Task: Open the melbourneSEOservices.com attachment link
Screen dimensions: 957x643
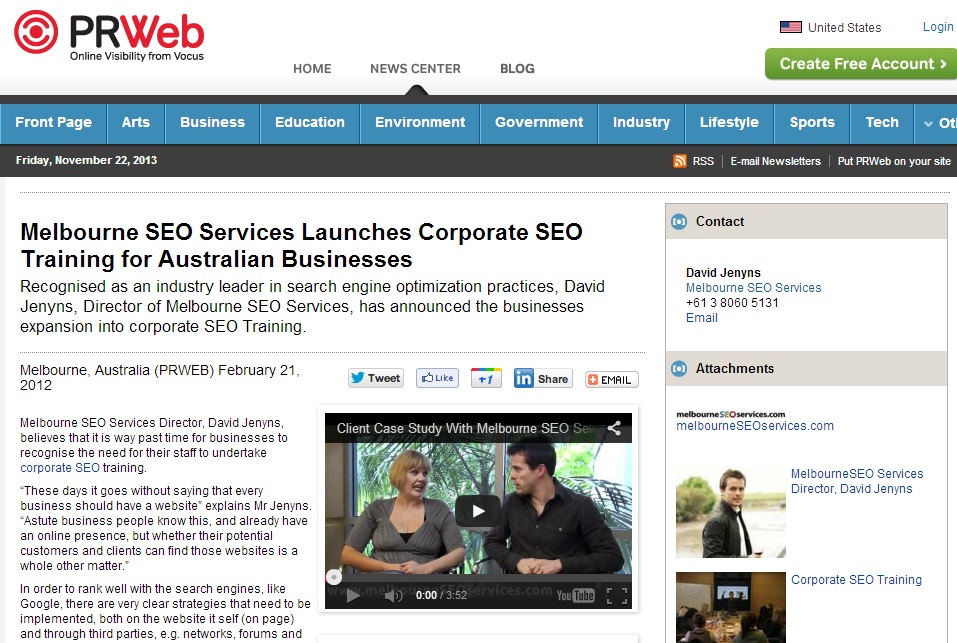Action: [754, 426]
